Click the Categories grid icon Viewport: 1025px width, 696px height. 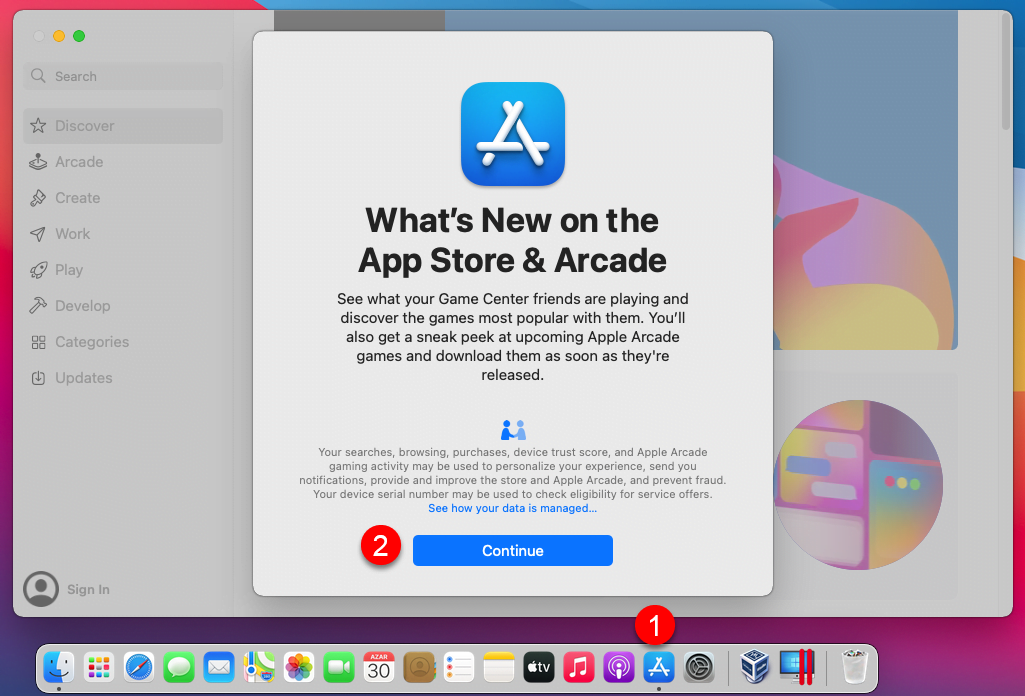click(39, 342)
